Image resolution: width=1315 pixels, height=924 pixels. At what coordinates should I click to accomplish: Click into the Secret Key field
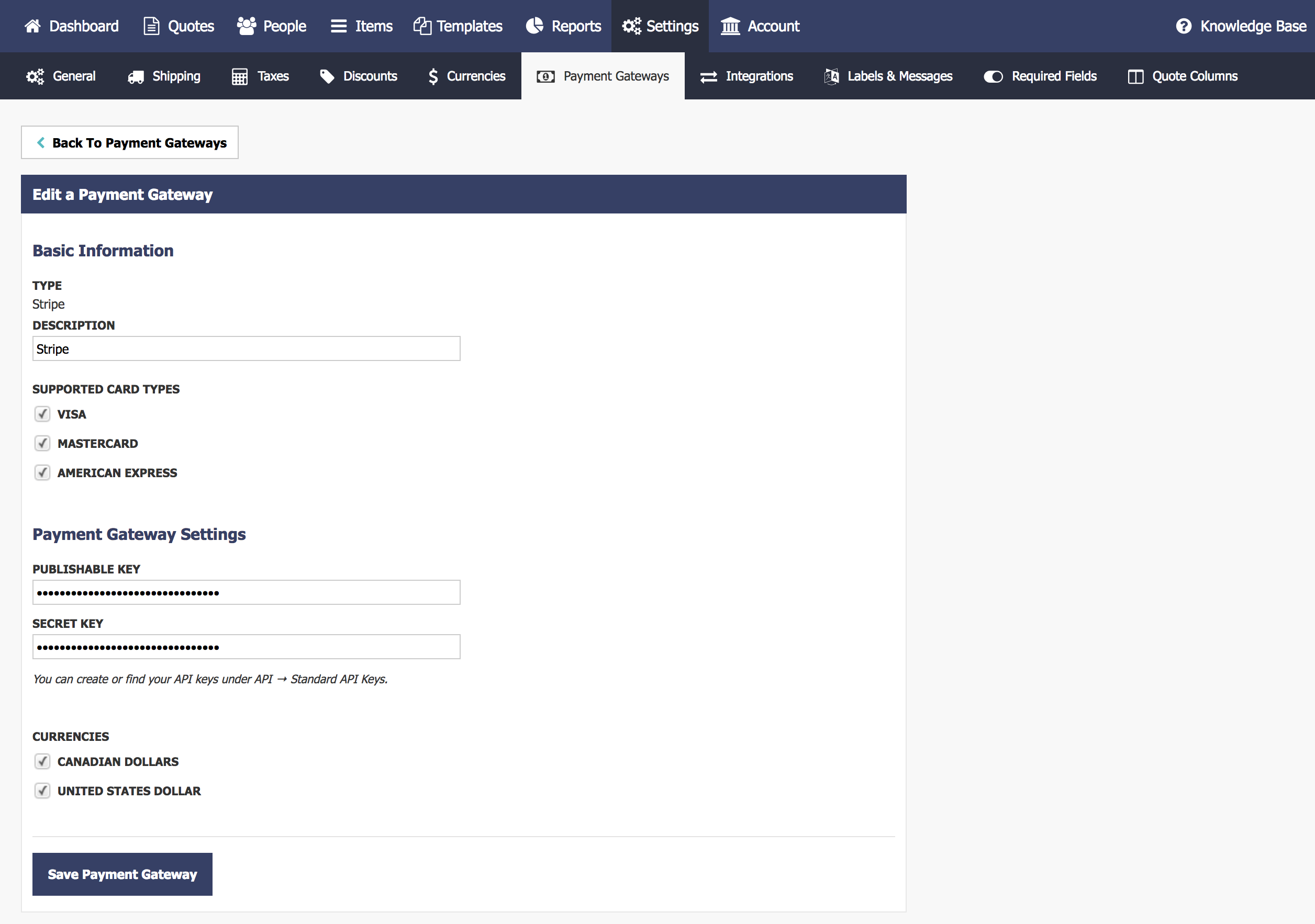pyautogui.click(x=246, y=647)
